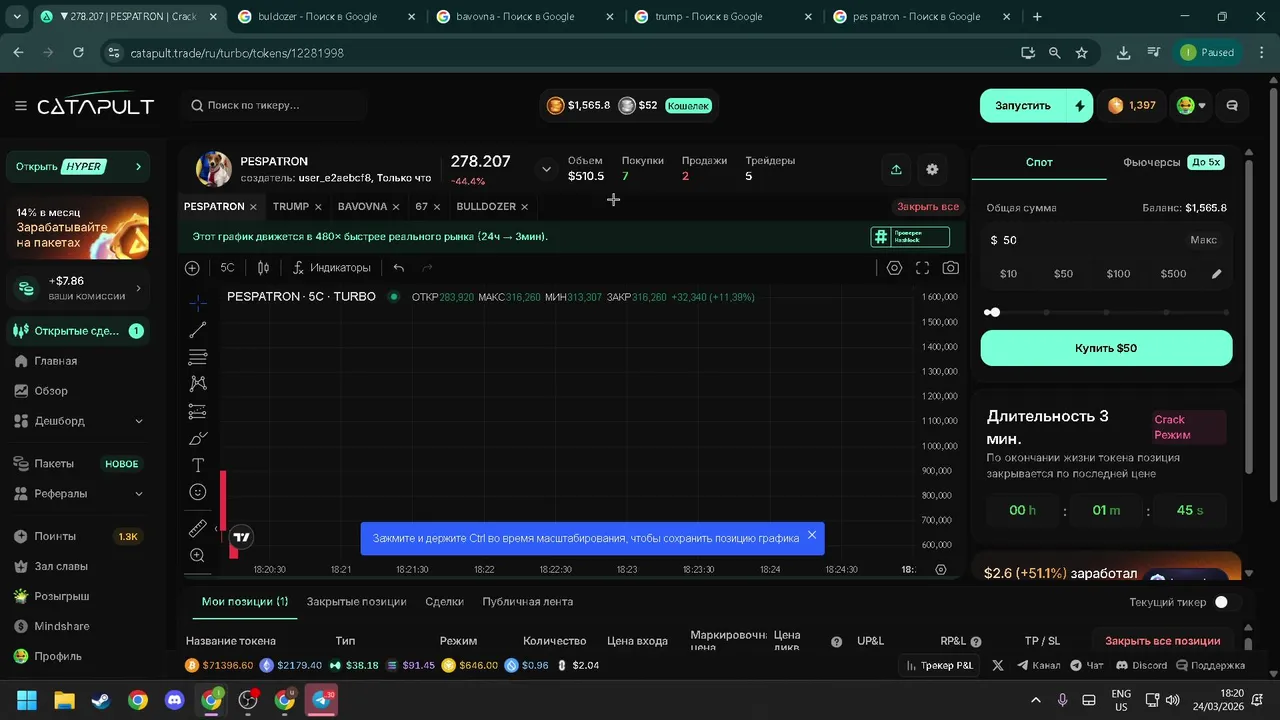Select the forecasting position tool
Viewport: 1280px width, 720px height.
tap(198, 411)
